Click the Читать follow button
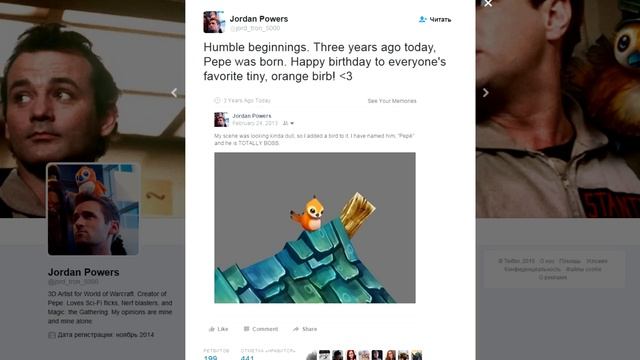640x360 pixels. (435, 19)
